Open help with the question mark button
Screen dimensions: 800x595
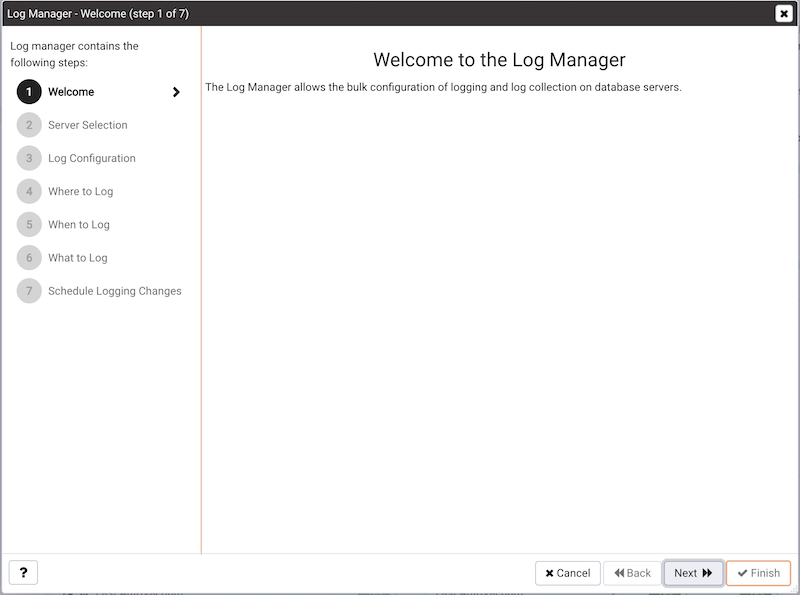23,573
